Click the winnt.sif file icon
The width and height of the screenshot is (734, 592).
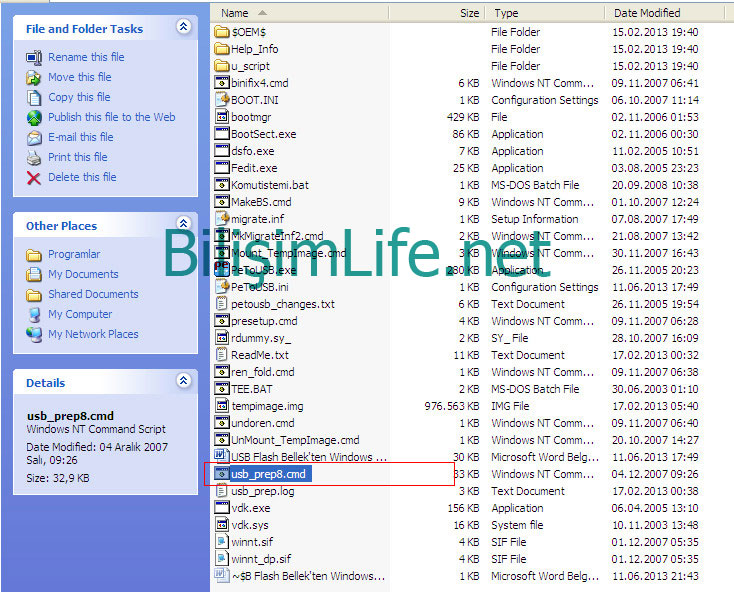pyautogui.click(x=222, y=542)
